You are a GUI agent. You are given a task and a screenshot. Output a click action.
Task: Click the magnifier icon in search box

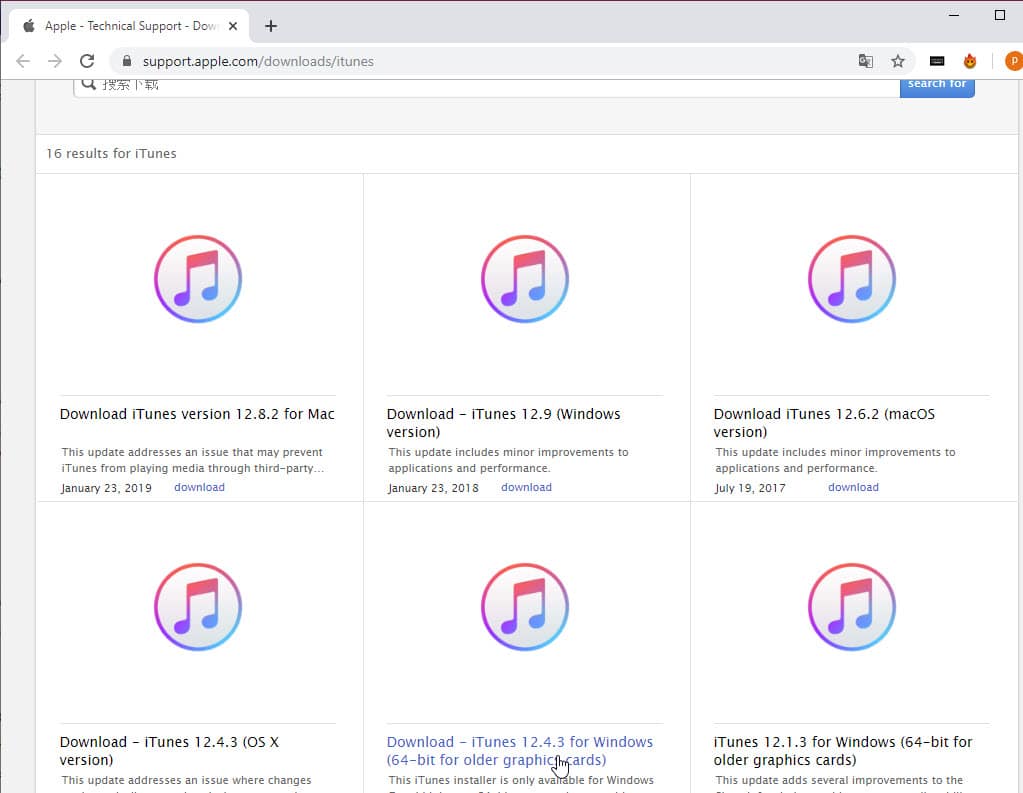point(88,84)
